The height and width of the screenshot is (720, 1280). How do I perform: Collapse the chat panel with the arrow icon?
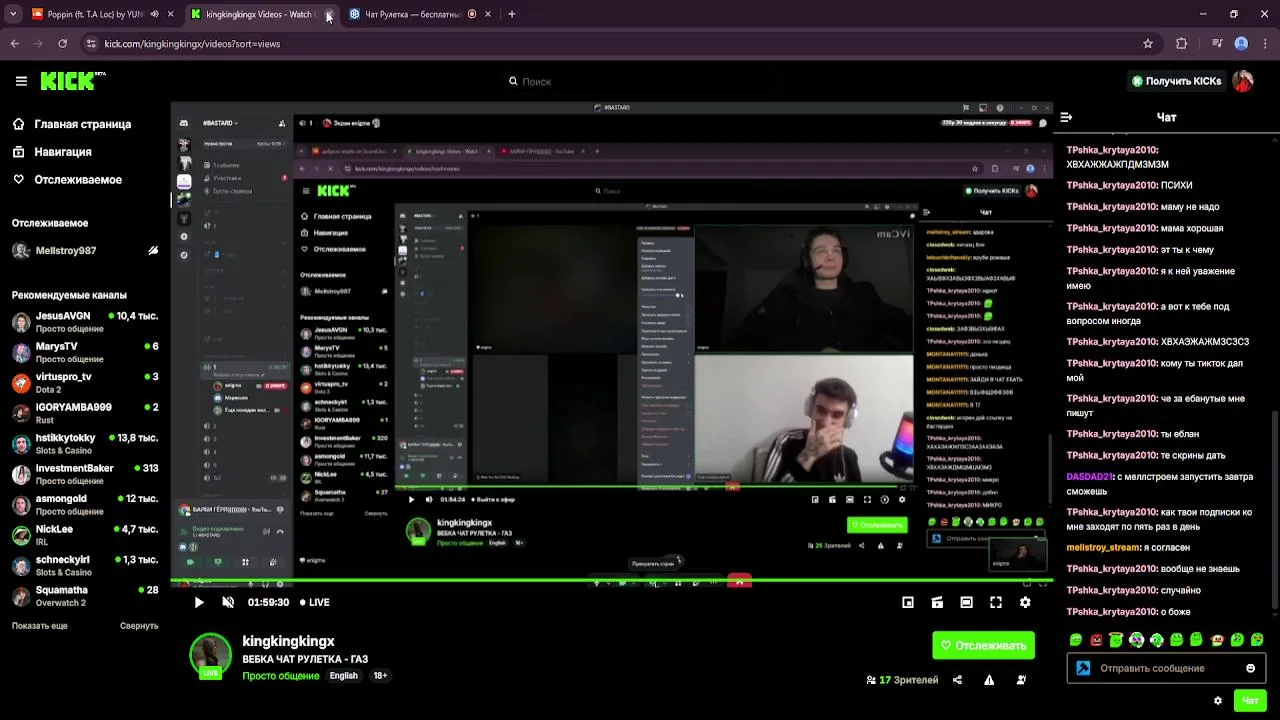pos(1066,117)
